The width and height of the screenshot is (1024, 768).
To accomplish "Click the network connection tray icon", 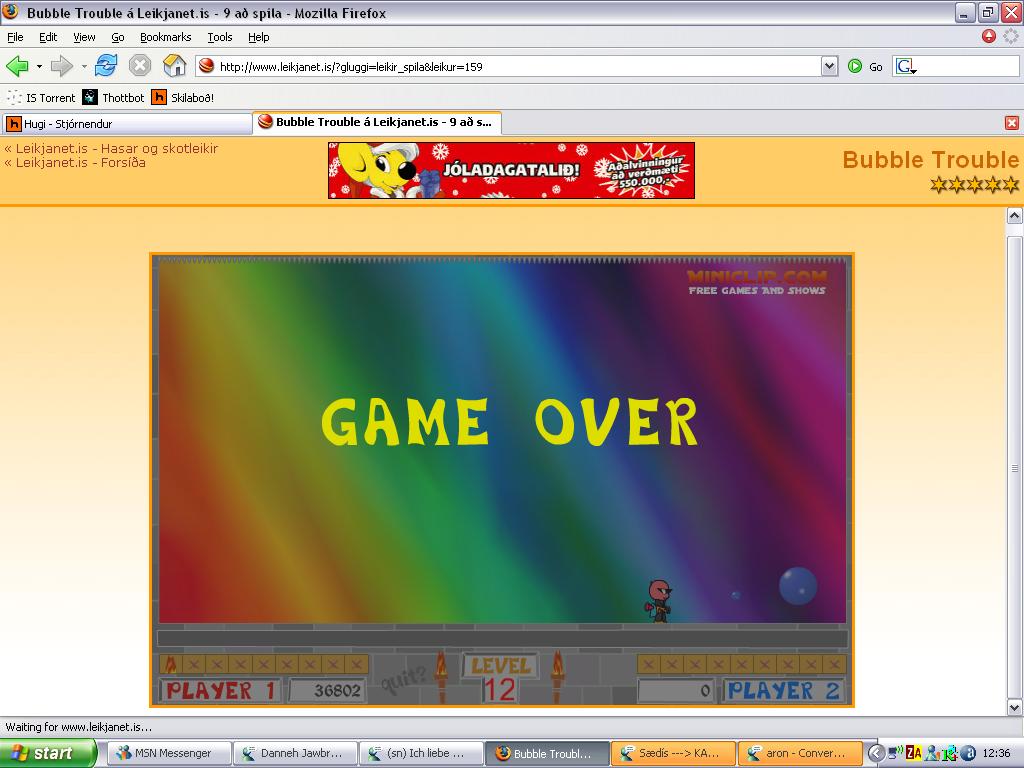I will click(x=896, y=753).
